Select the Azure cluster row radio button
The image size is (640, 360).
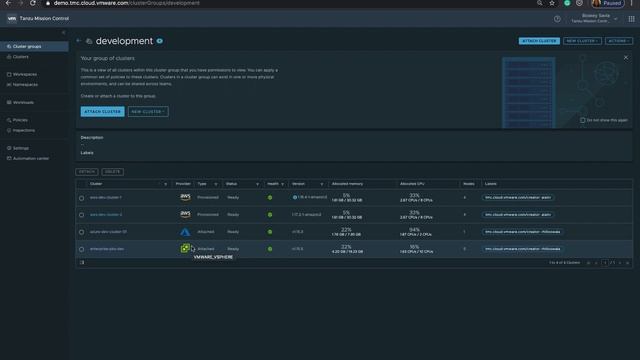(x=82, y=232)
